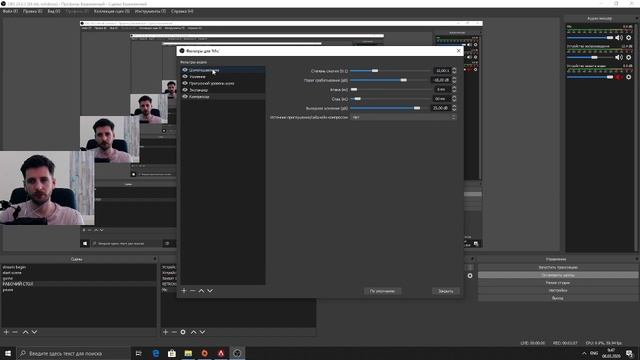This screenshot has height=360, width=640.
Task: Open the View menu
Action: click(x=54, y=11)
